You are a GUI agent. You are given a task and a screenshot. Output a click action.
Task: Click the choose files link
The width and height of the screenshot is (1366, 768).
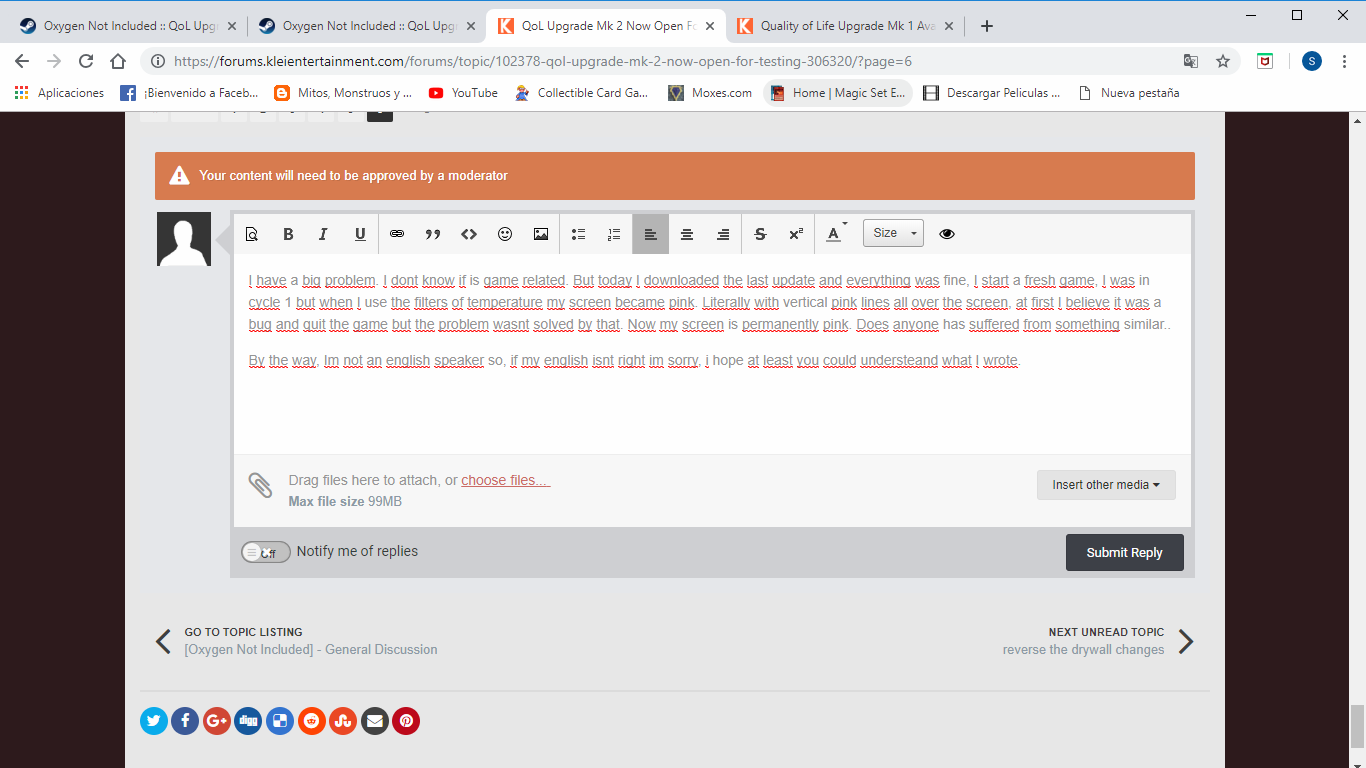pos(505,481)
